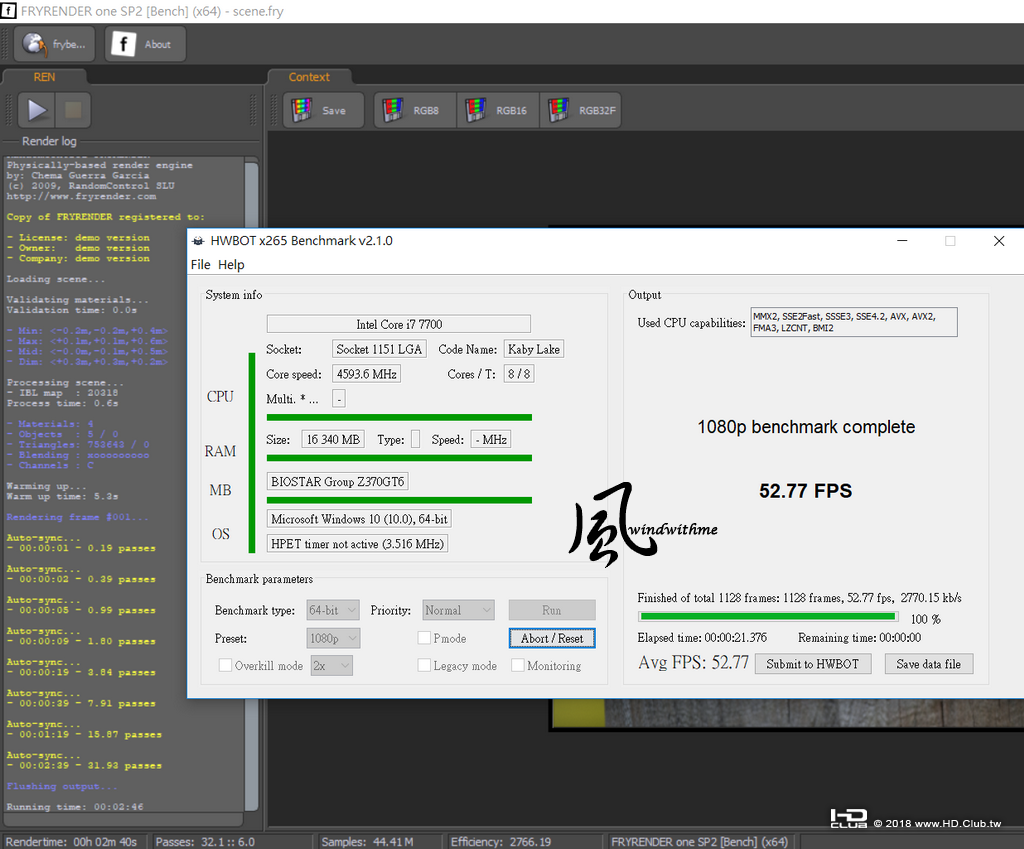
Task: Open the About button in Fryrender
Action: 145,44
